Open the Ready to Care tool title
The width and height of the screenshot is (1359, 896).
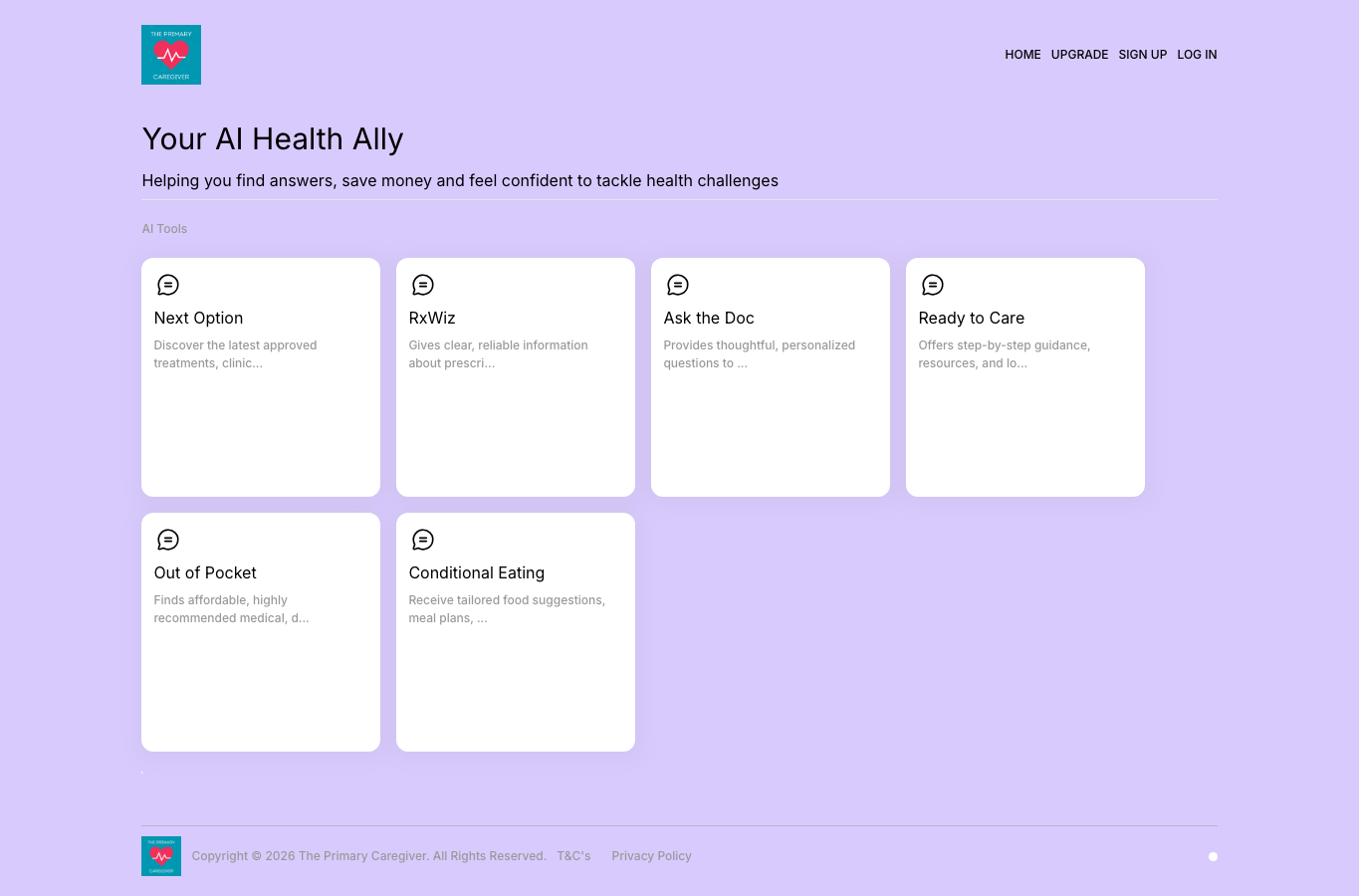pos(971,318)
